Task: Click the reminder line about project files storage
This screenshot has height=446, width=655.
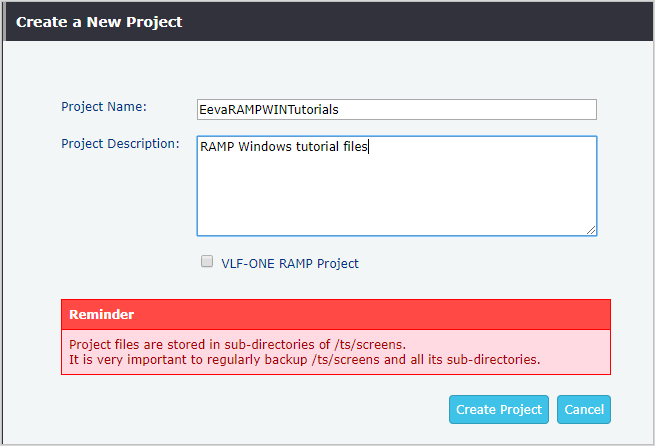Action: point(237,344)
